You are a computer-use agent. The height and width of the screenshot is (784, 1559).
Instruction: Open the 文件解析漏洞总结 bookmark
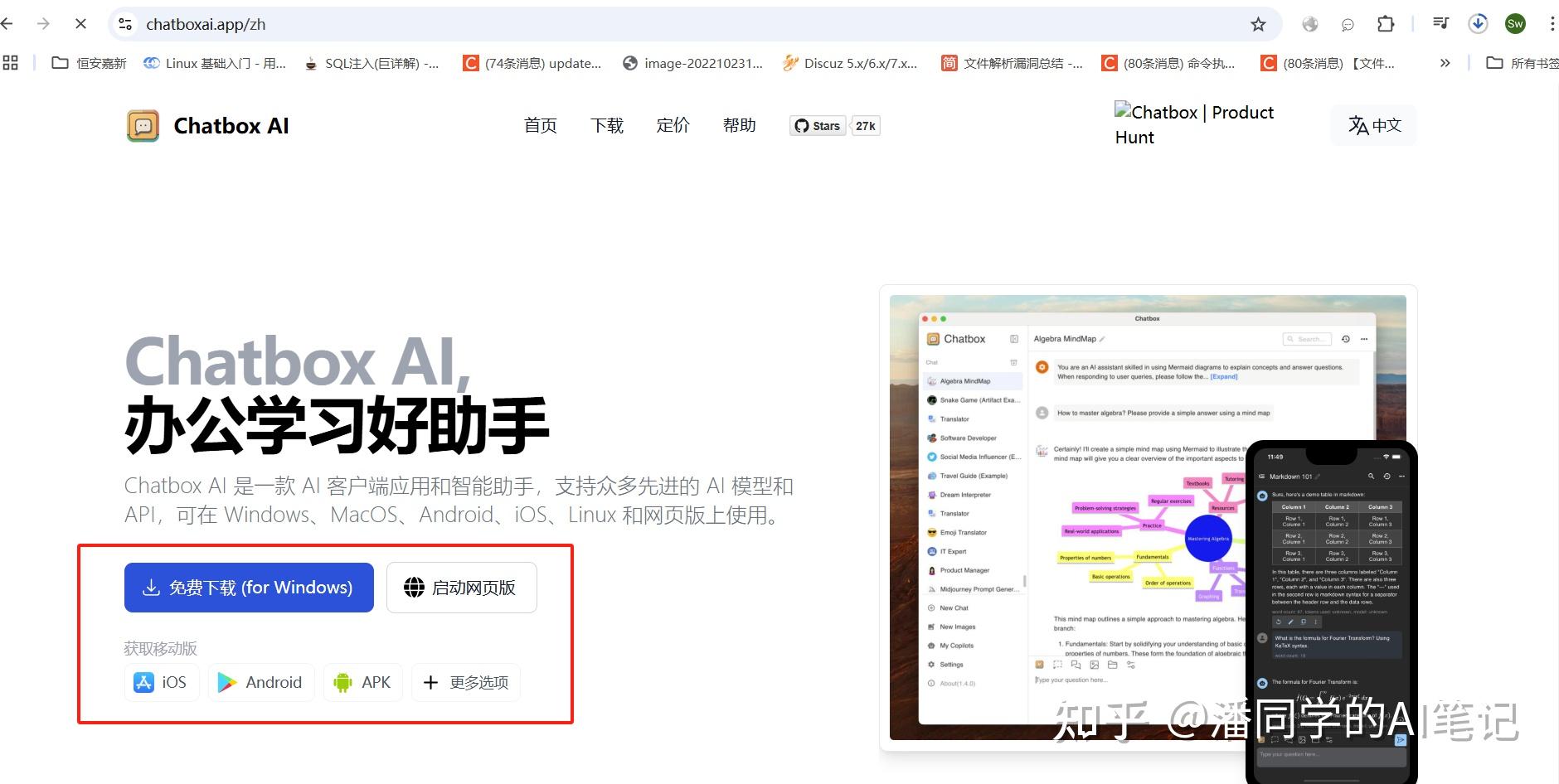[x=1012, y=63]
